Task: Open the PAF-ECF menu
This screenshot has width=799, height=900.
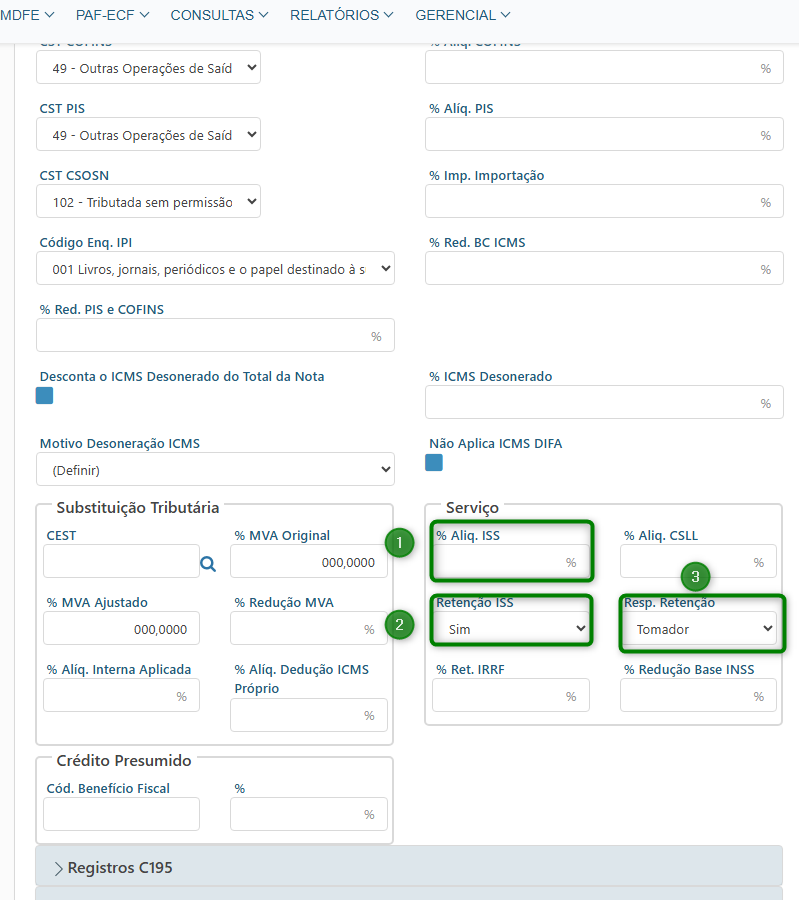Action: click(x=112, y=15)
